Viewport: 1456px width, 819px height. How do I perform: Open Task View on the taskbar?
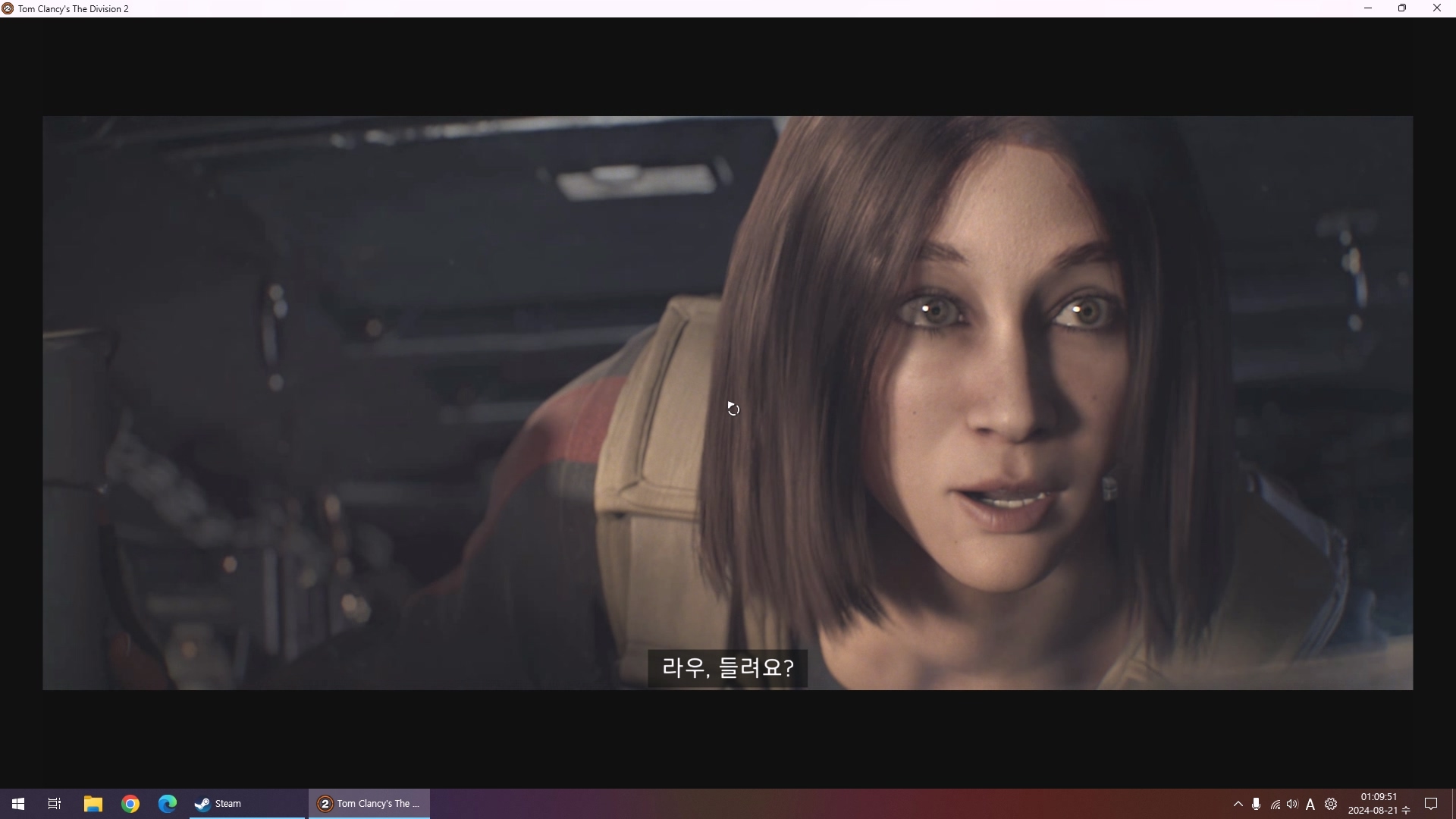pos(55,804)
